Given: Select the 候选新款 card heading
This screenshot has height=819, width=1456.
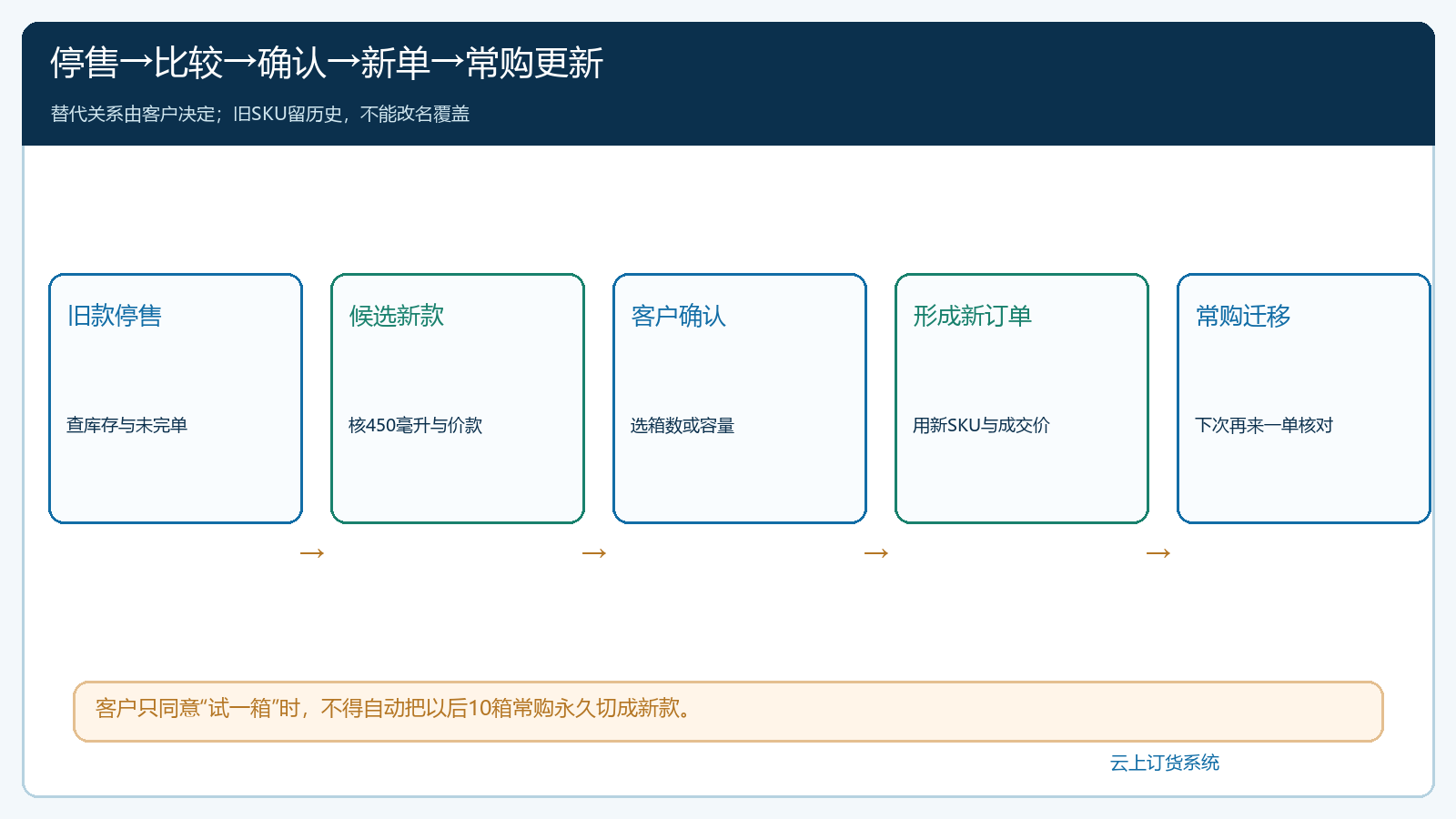Looking at the screenshot, I should pos(397,316).
